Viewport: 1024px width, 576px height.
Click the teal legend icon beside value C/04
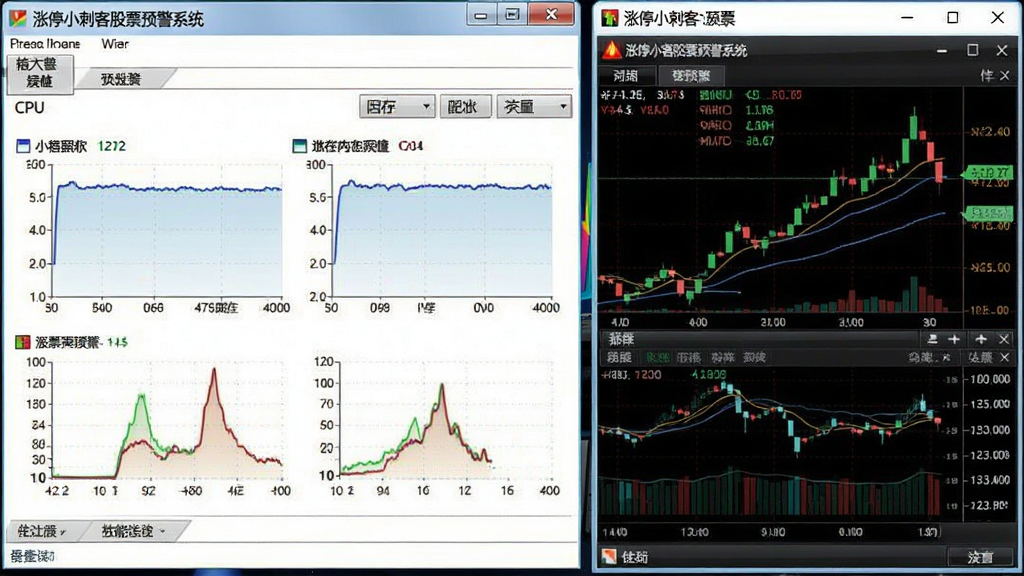300,146
